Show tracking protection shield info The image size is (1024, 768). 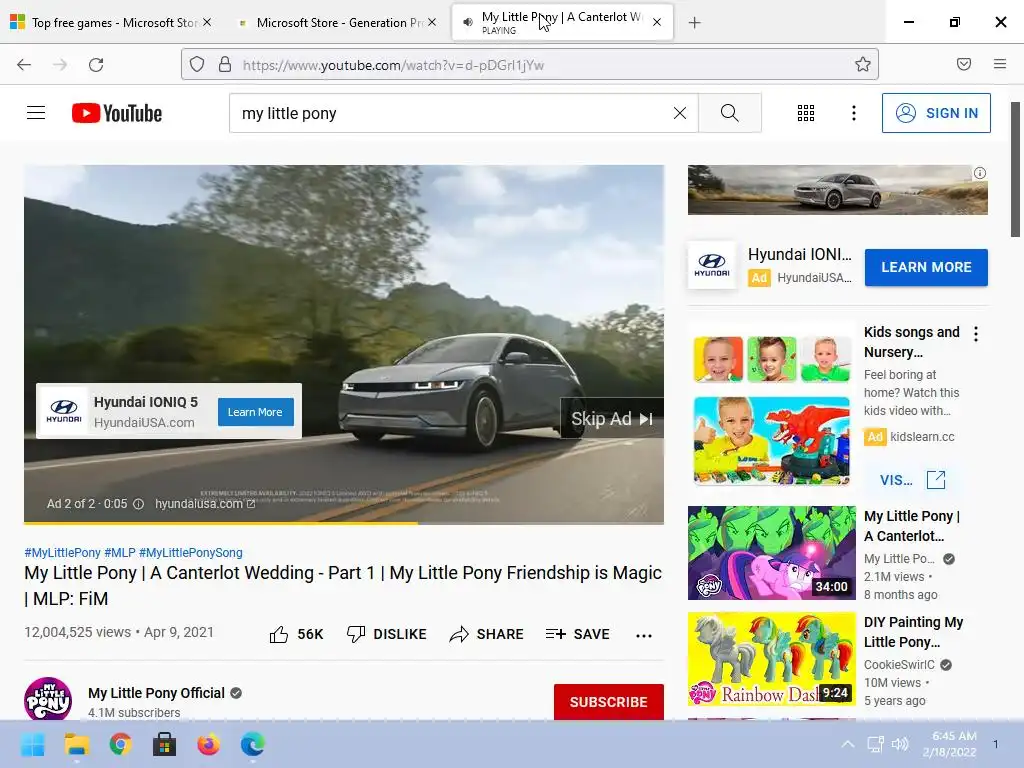coord(197,64)
